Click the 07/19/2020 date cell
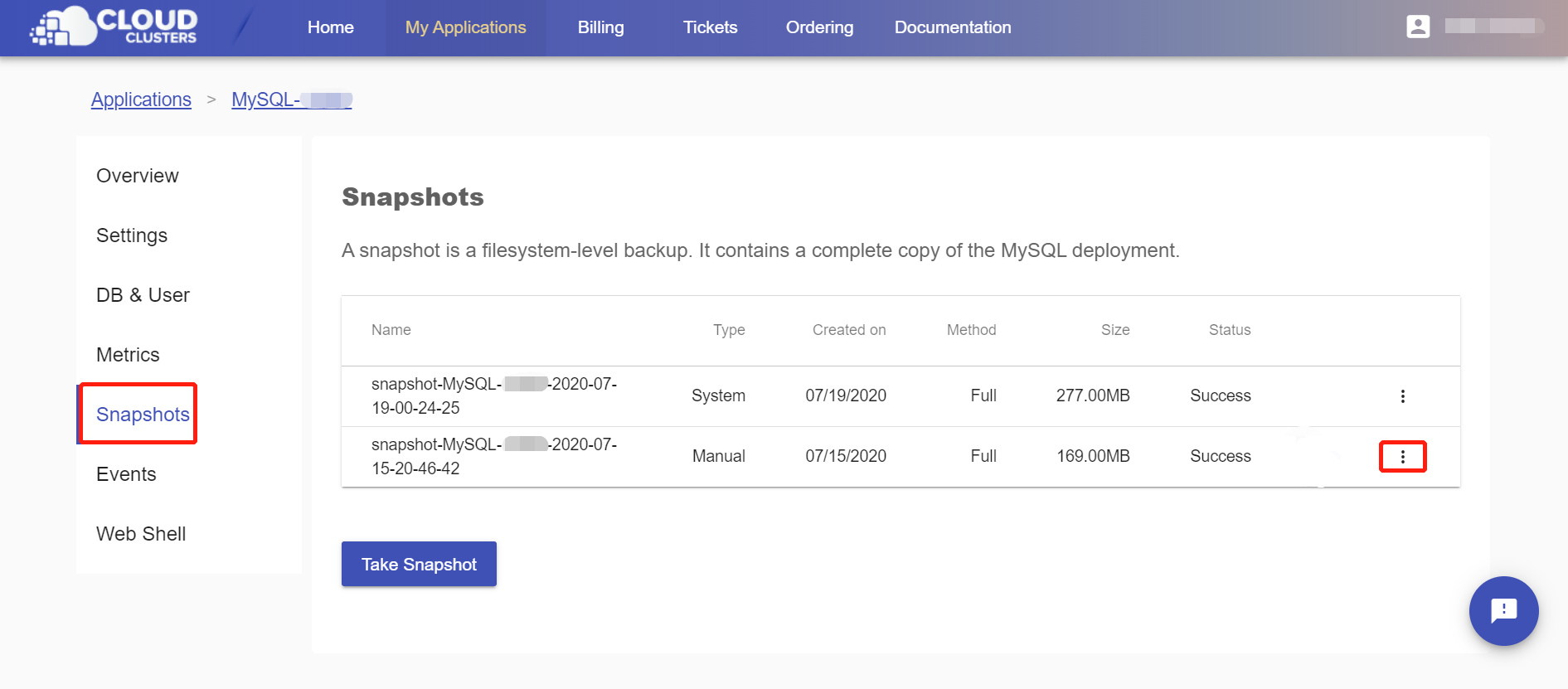 (846, 396)
